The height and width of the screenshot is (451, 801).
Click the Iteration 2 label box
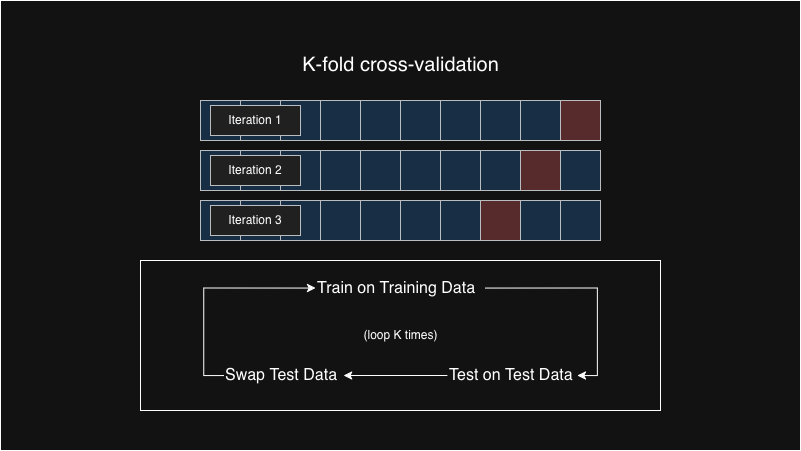255,171
